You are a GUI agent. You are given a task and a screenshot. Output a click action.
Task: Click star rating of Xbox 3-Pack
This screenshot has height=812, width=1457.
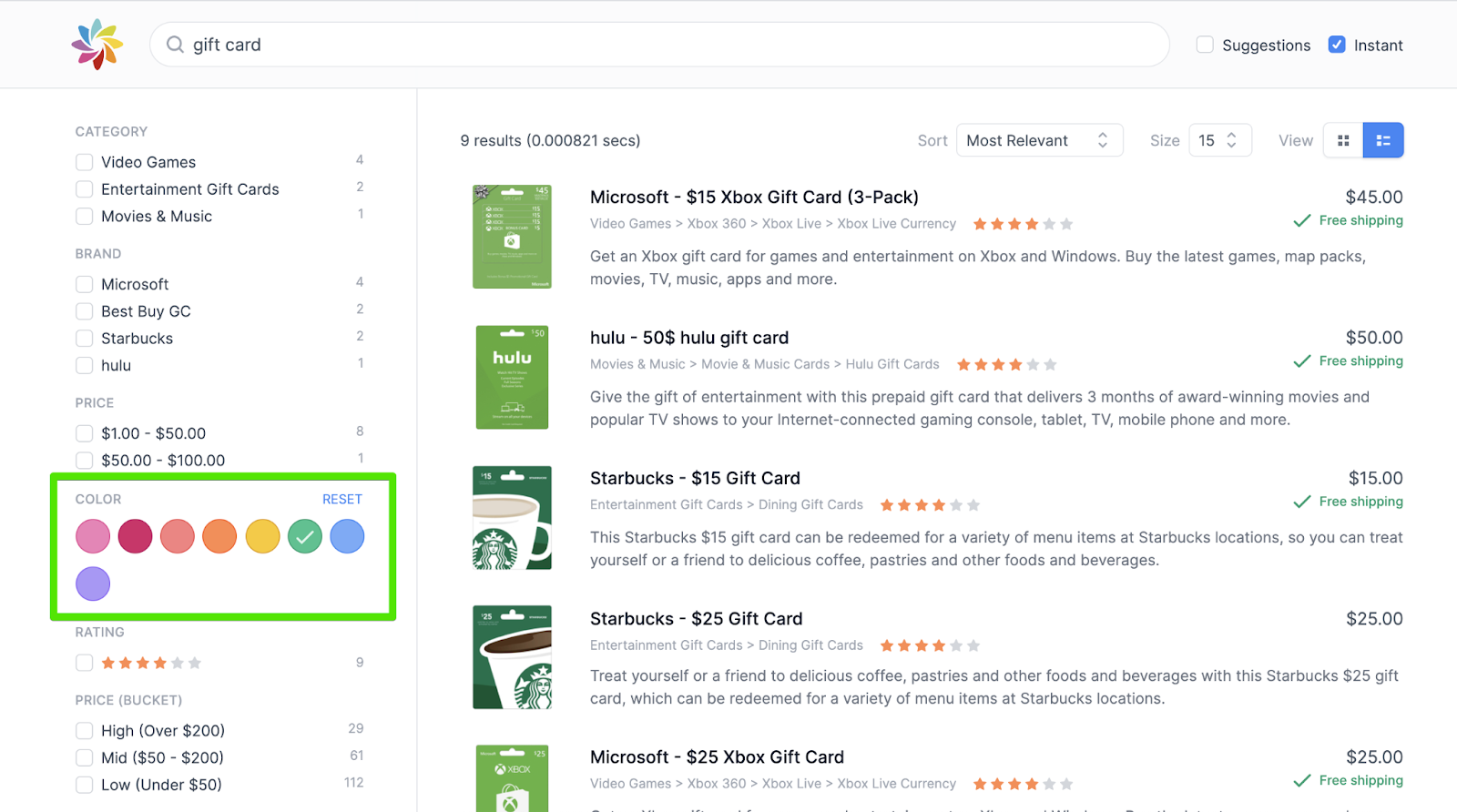point(1023,224)
